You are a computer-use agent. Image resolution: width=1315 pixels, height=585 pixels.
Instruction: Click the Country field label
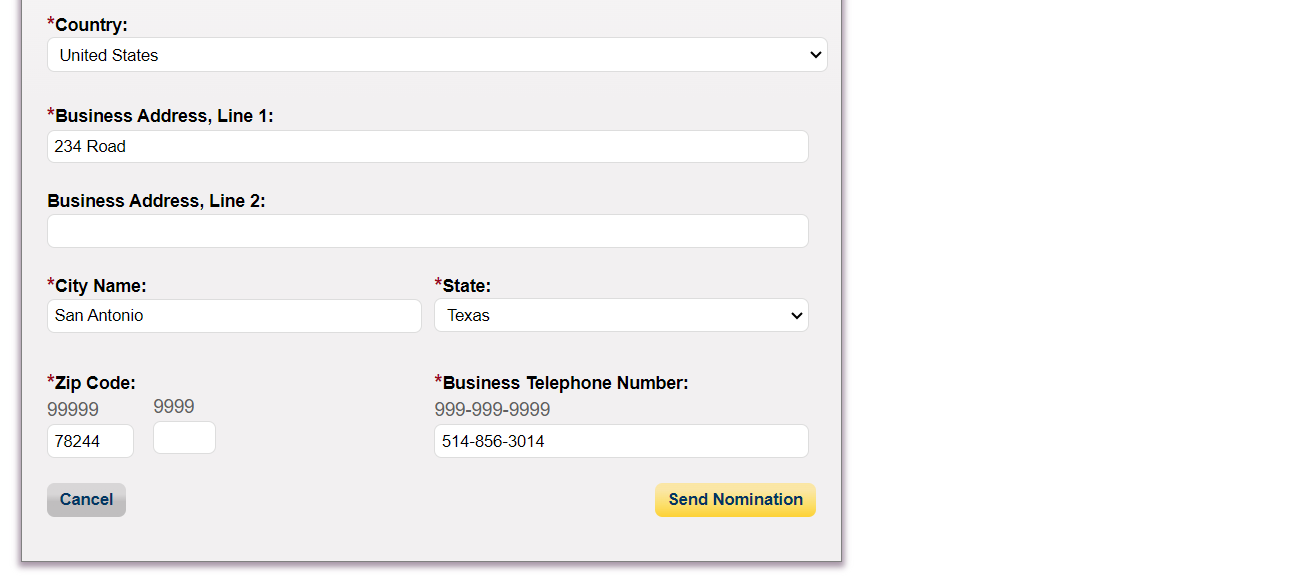pos(91,25)
